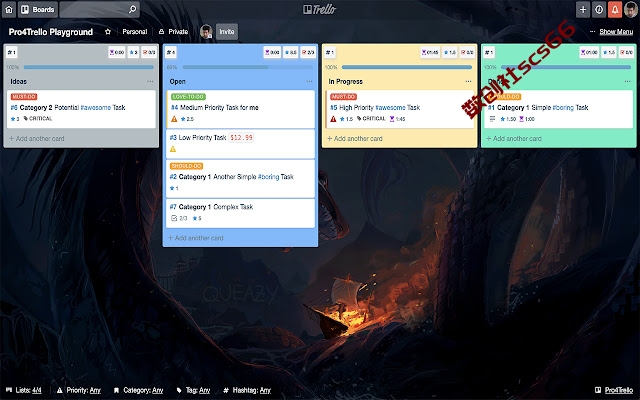Click SHOULD-DO label on card #2
640x400 pixels.
[187, 166]
